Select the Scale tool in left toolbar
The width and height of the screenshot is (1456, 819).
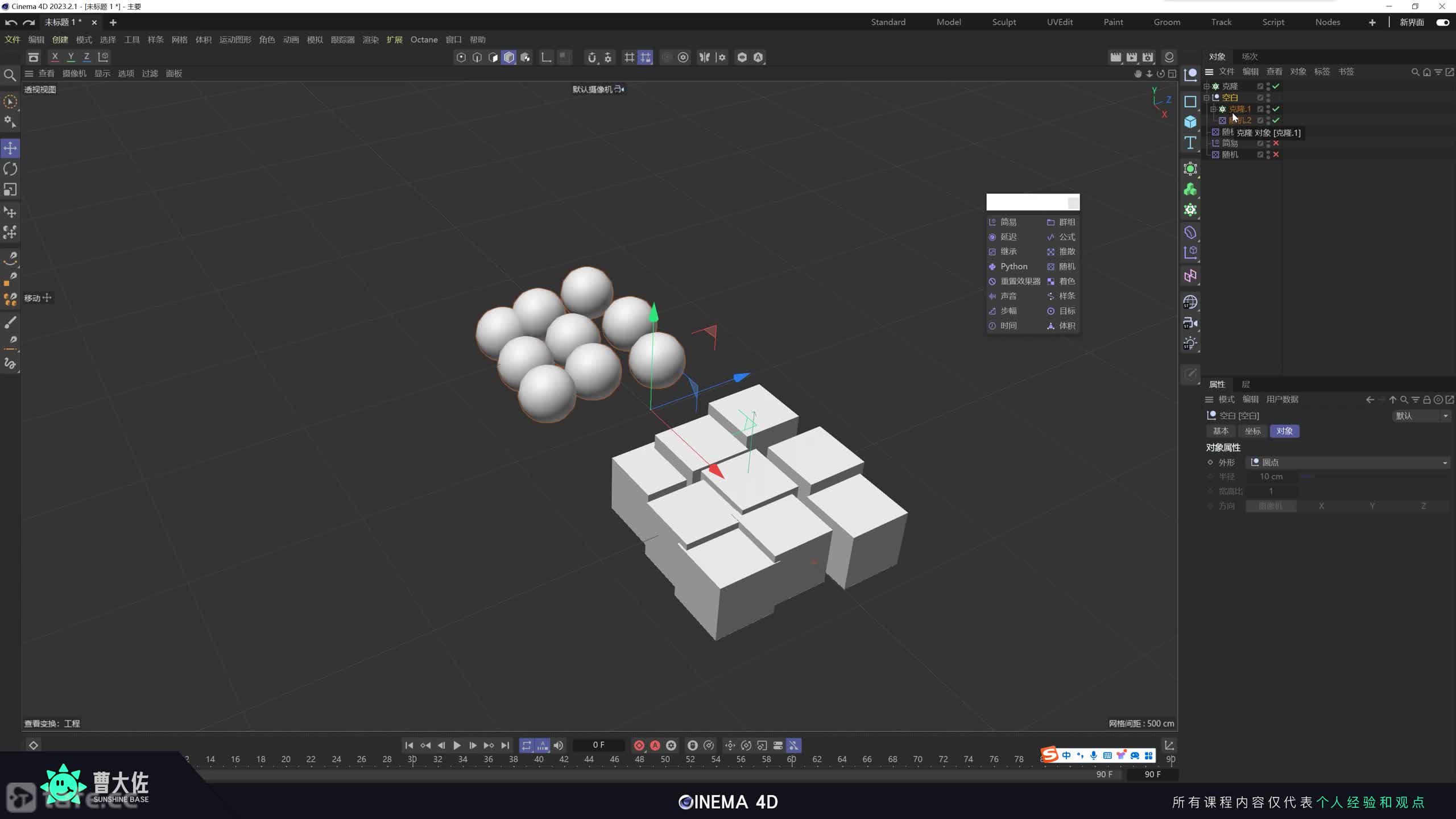coord(10,189)
